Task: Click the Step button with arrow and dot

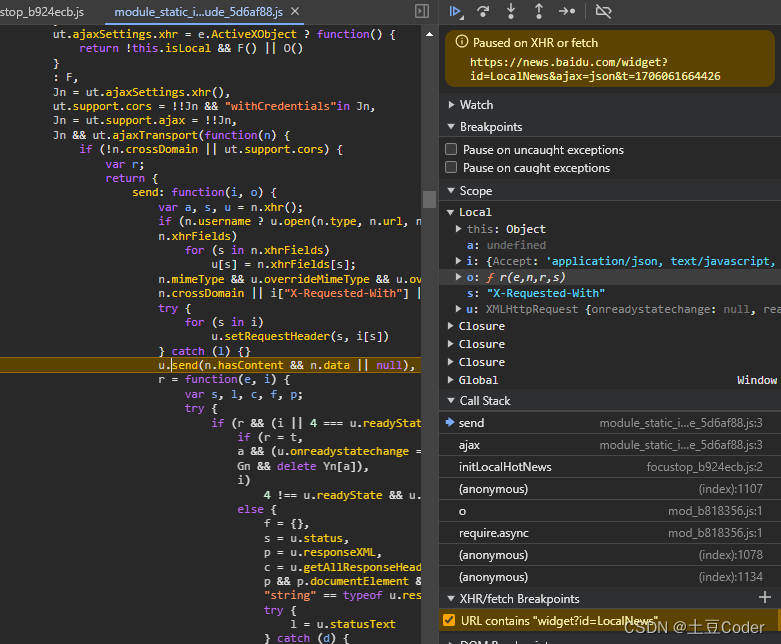Action: pos(567,11)
